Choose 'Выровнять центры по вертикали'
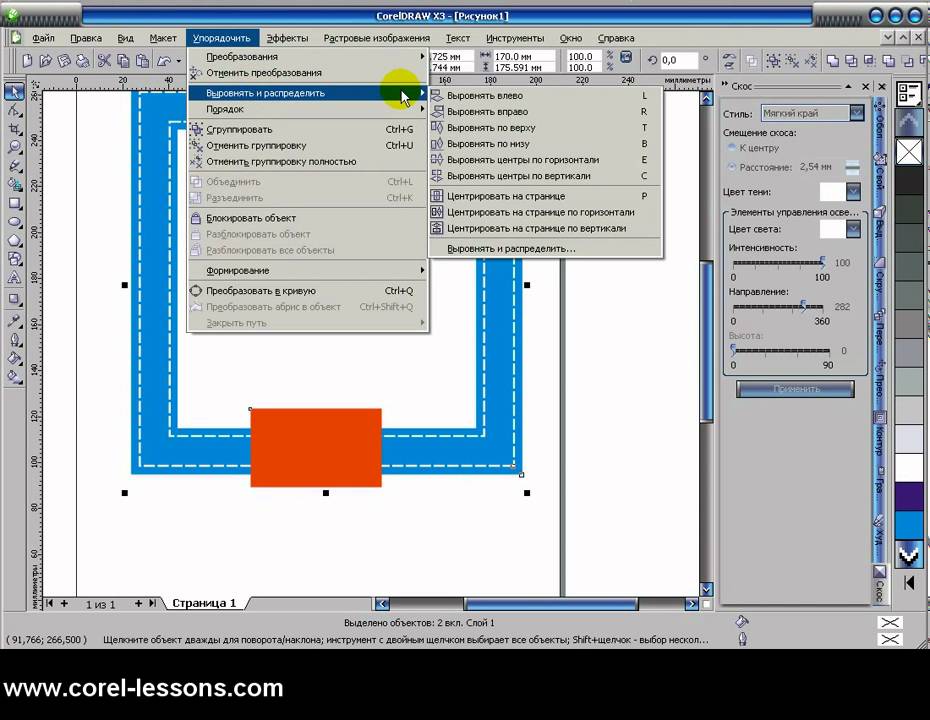Viewport: 930px width, 720px height. (546, 176)
